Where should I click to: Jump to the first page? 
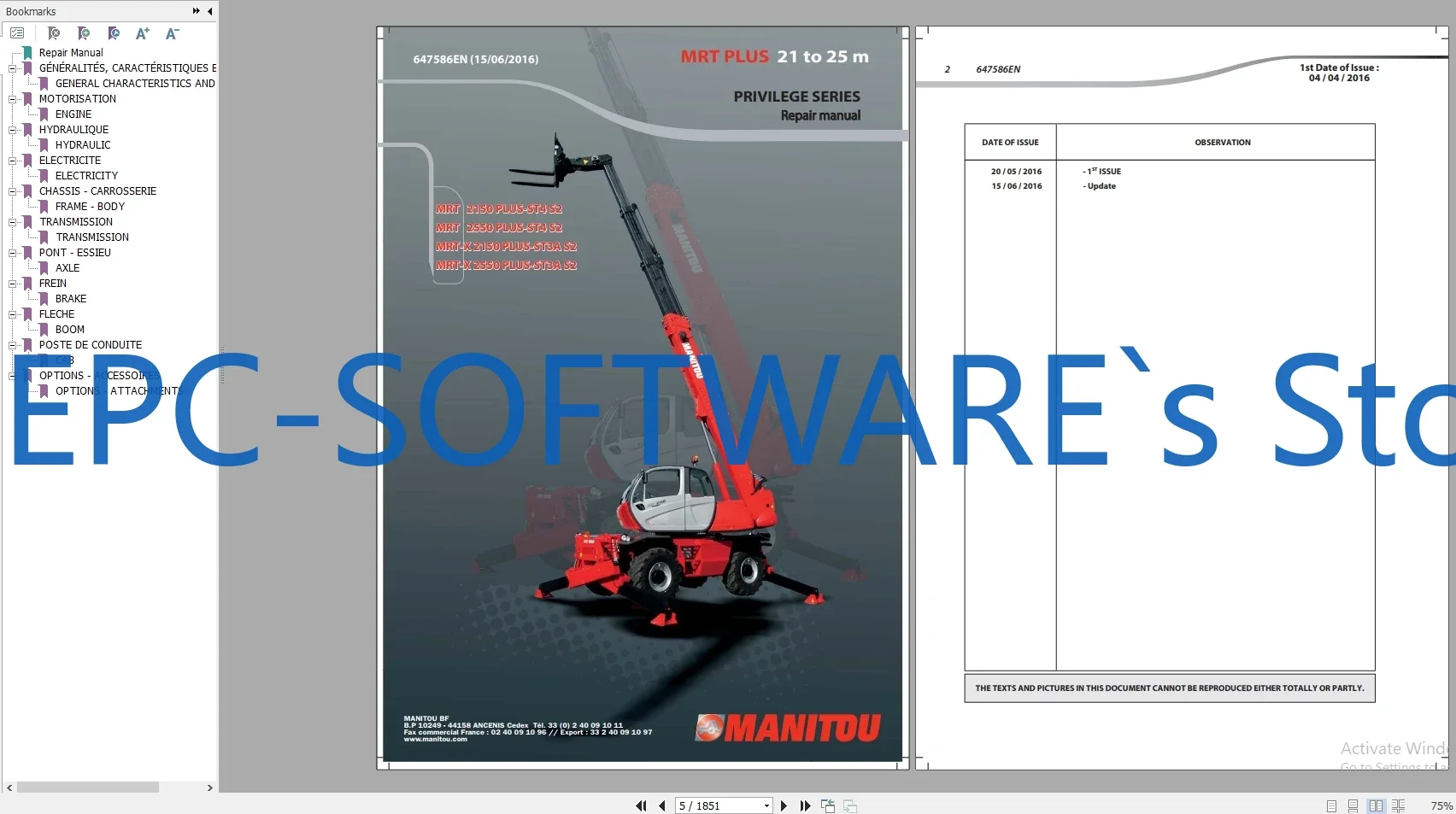641,805
